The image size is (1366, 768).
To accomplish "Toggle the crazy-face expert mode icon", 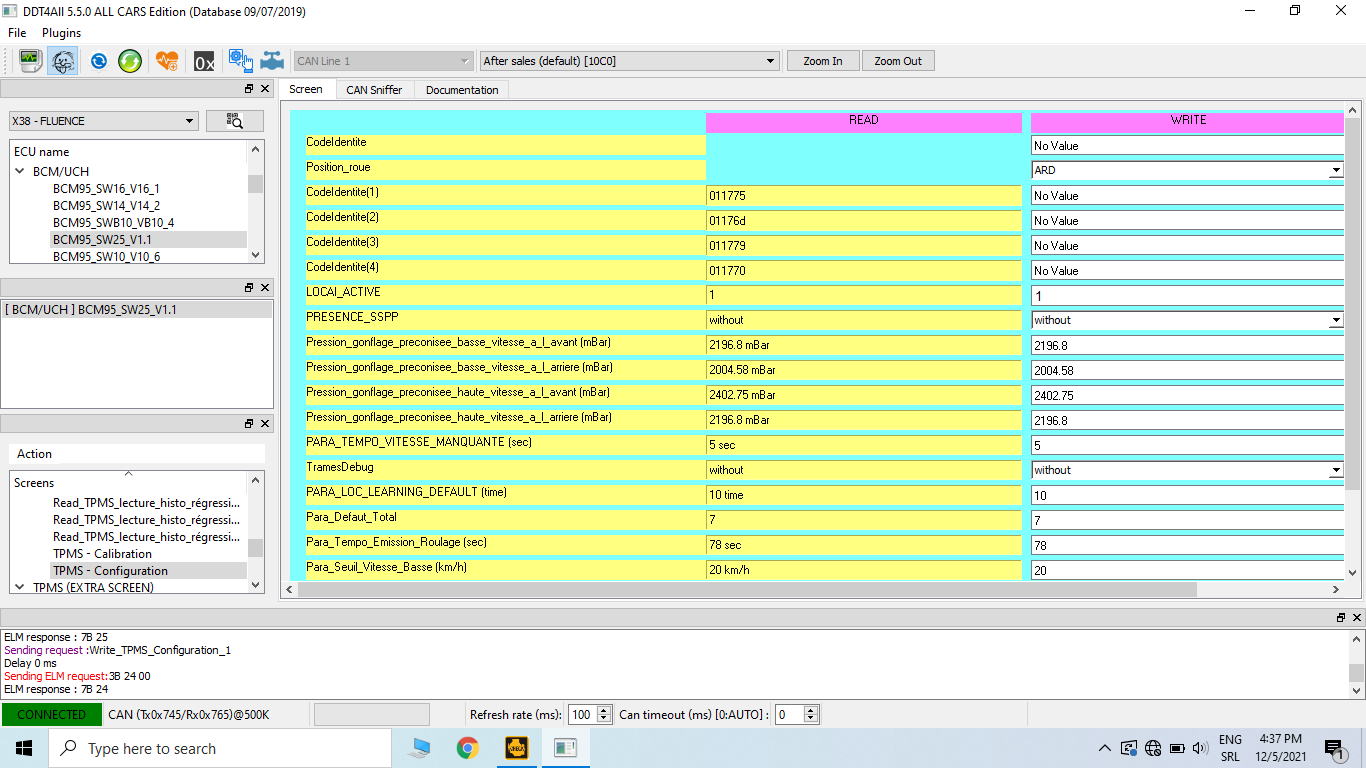I will pos(63,61).
